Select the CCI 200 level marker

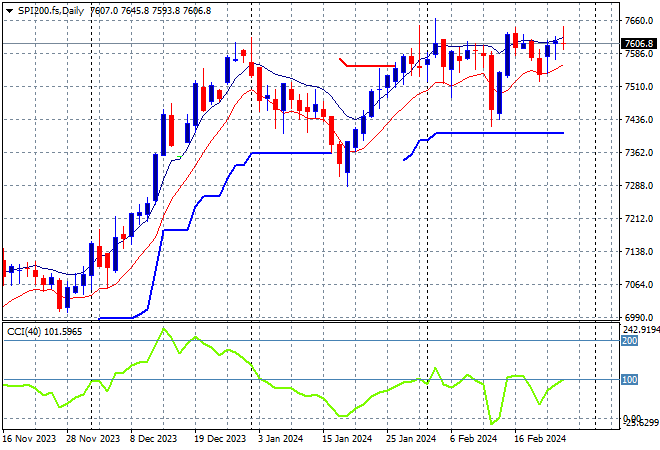(631, 341)
